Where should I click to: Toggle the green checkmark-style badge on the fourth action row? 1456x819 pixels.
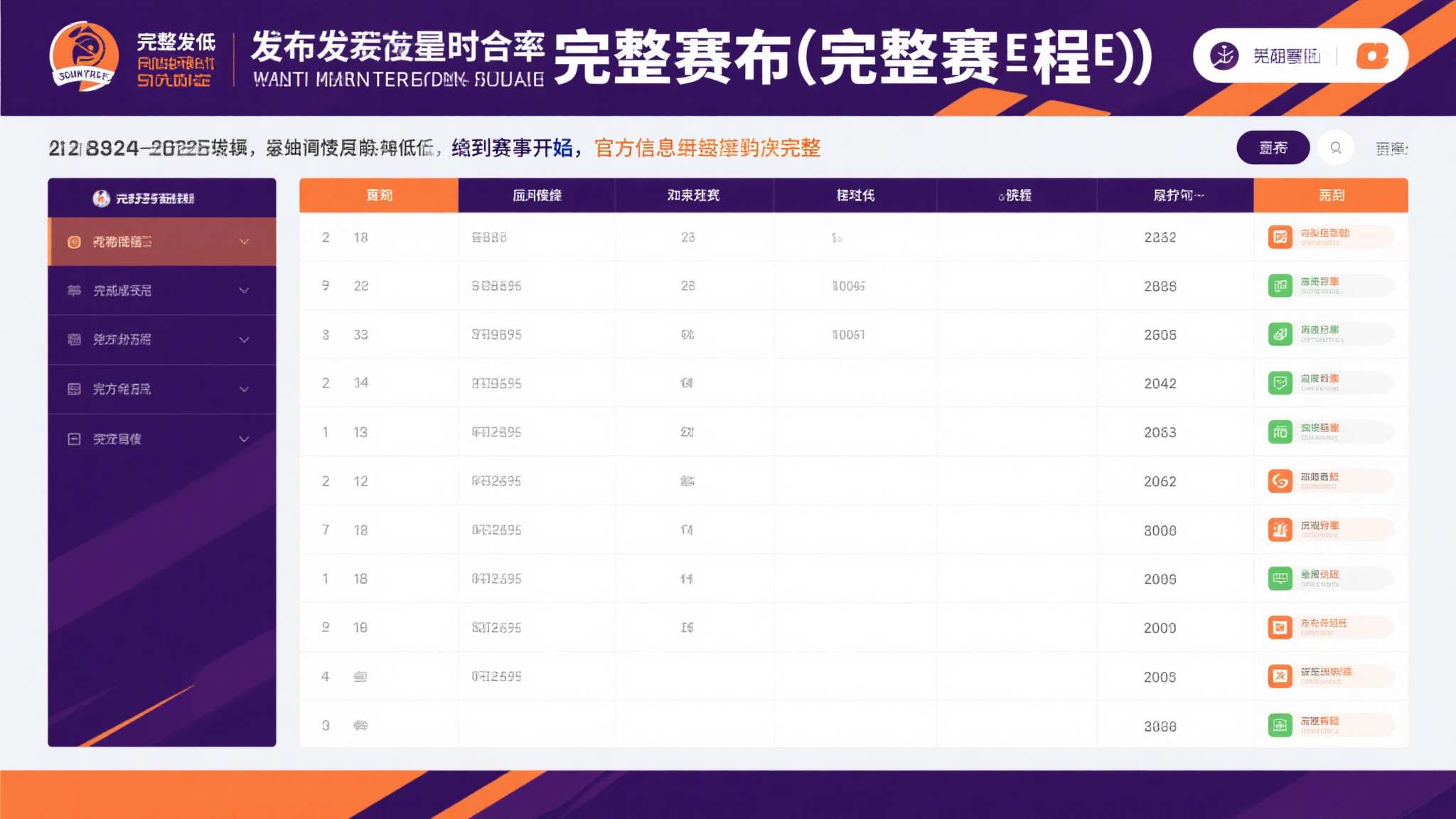click(1282, 382)
